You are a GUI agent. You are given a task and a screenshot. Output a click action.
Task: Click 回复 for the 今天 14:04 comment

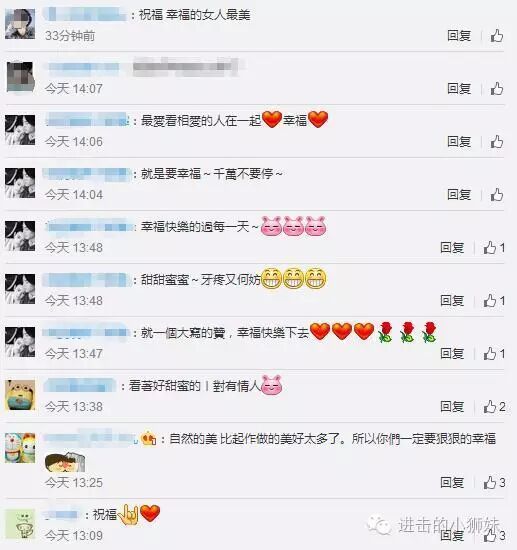[x=459, y=195]
